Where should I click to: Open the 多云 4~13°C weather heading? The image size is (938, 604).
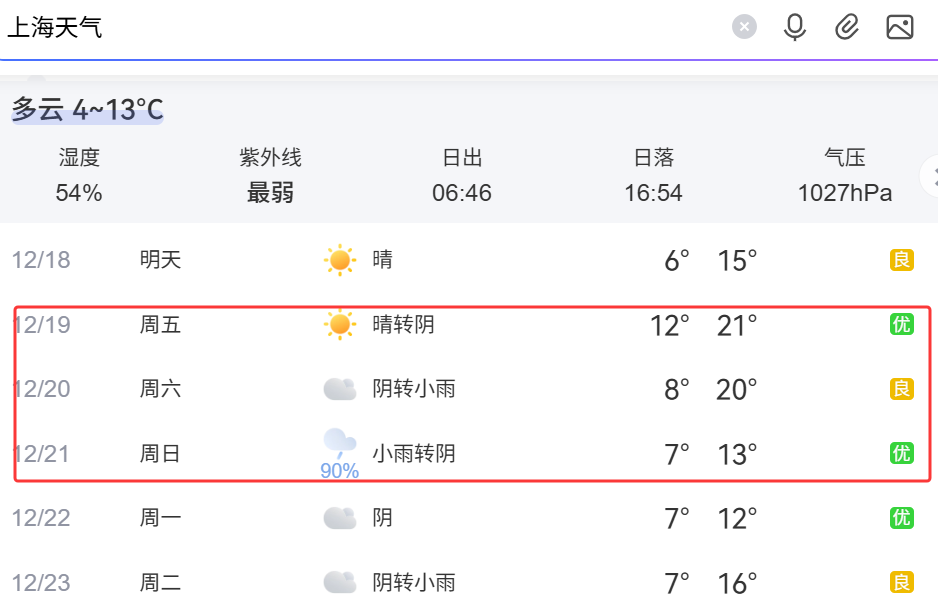coord(87,110)
